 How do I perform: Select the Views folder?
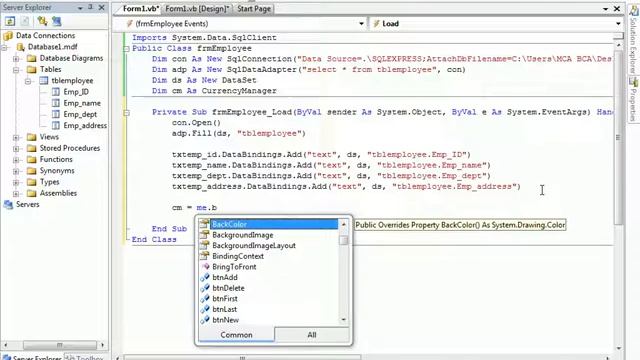pos(49,137)
